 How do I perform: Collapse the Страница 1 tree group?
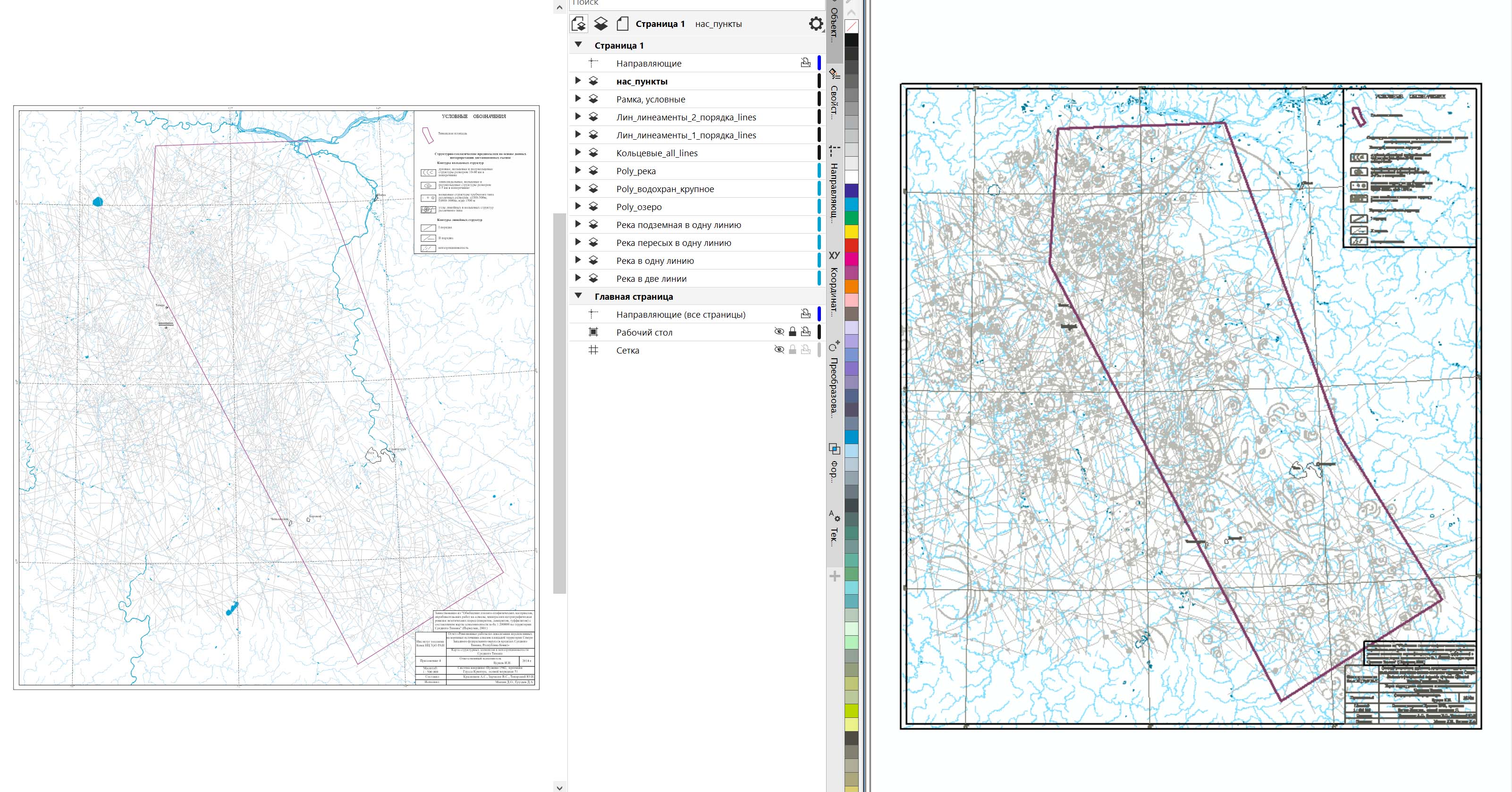coord(578,45)
